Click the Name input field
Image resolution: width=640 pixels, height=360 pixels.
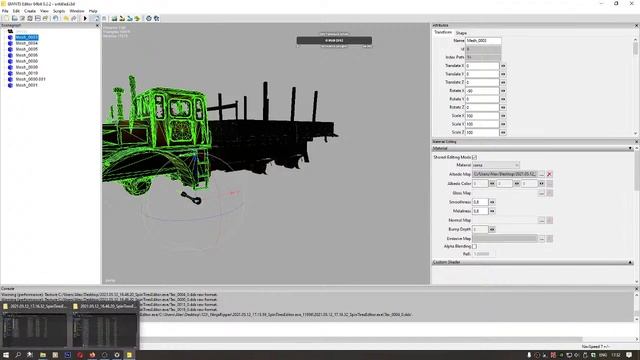tap(483, 41)
